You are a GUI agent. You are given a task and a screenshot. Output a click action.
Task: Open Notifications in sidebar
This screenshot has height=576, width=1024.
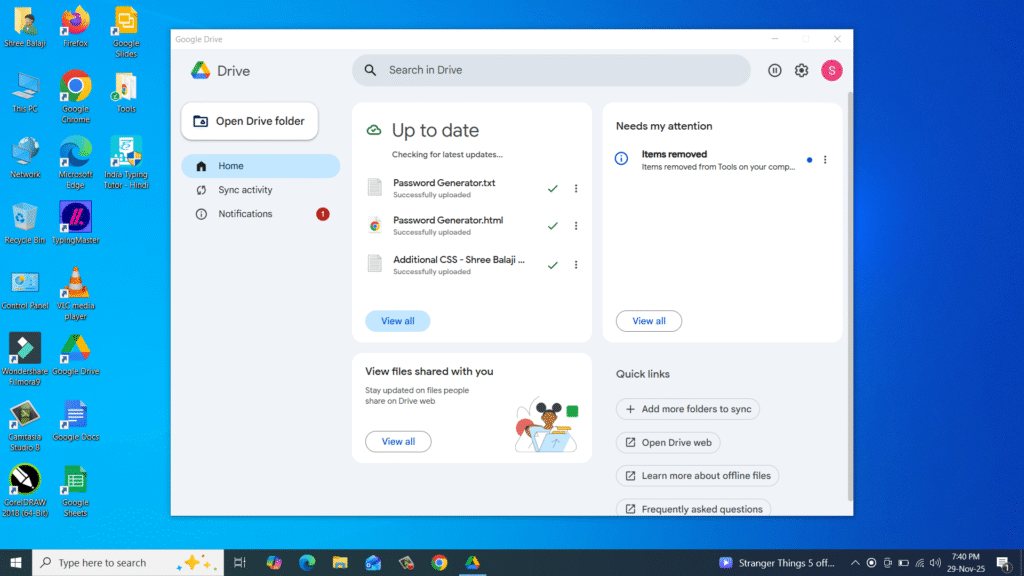coord(245,214)
